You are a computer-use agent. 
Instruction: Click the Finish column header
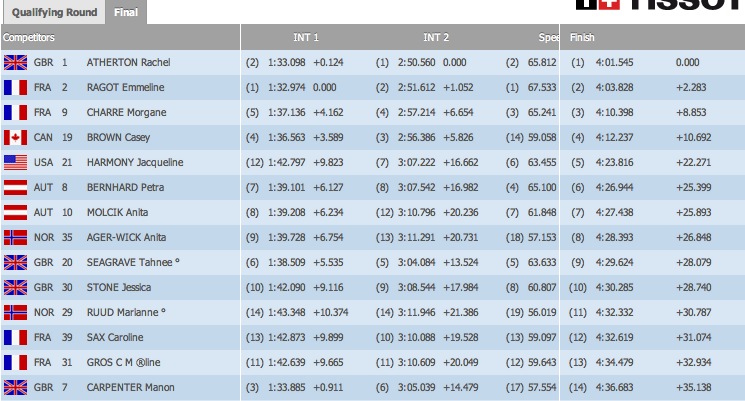click(x=582, y=37)
